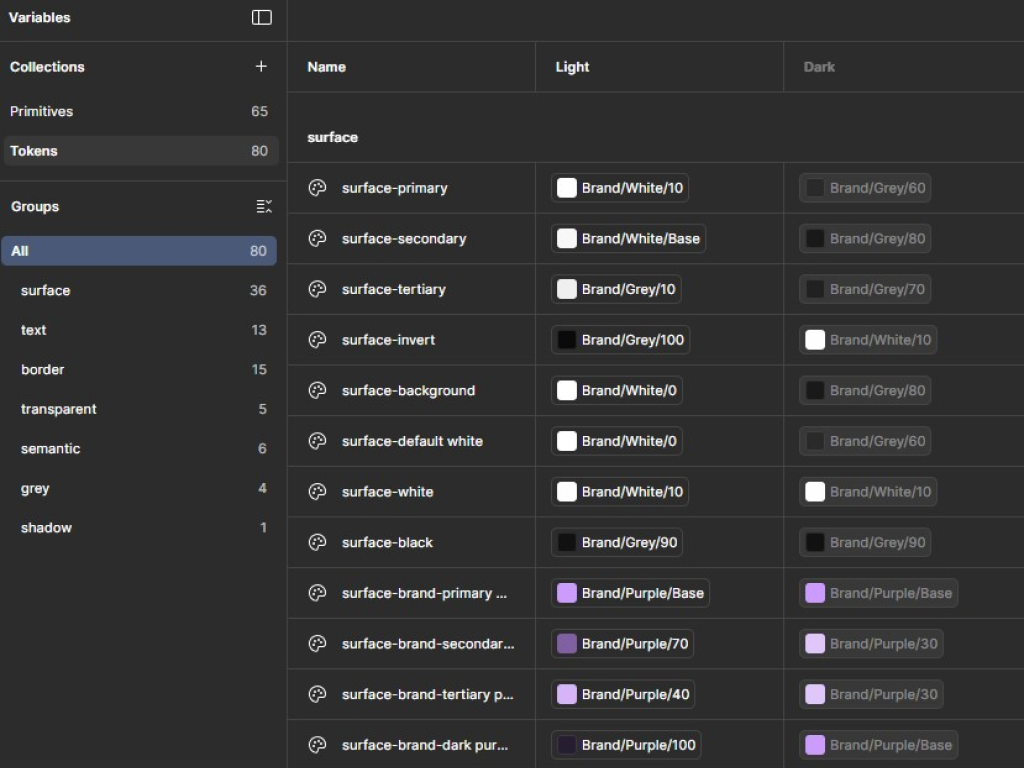
Task: Collapse groups list with the Groups icon
Action: [263, 206]
